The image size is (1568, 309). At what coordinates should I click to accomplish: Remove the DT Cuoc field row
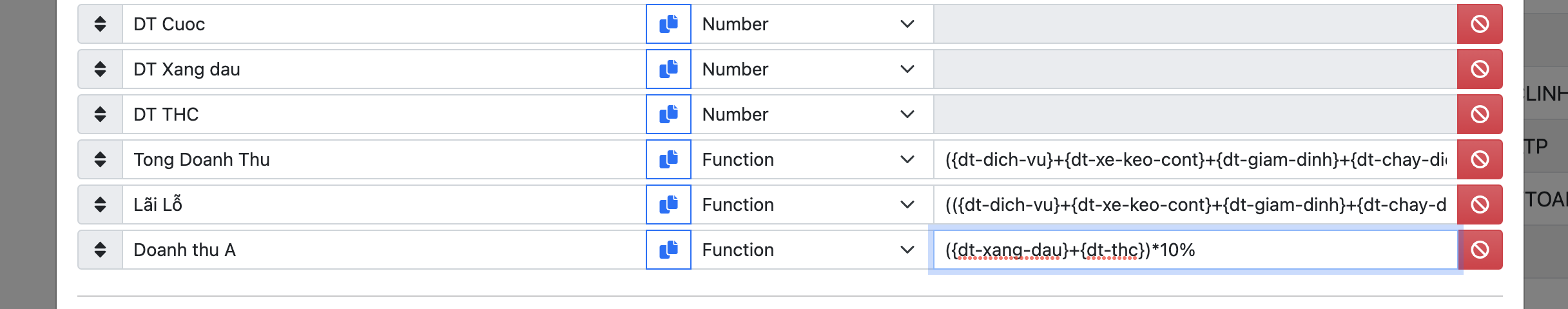pyautogui.click(x=1480, y=25)
